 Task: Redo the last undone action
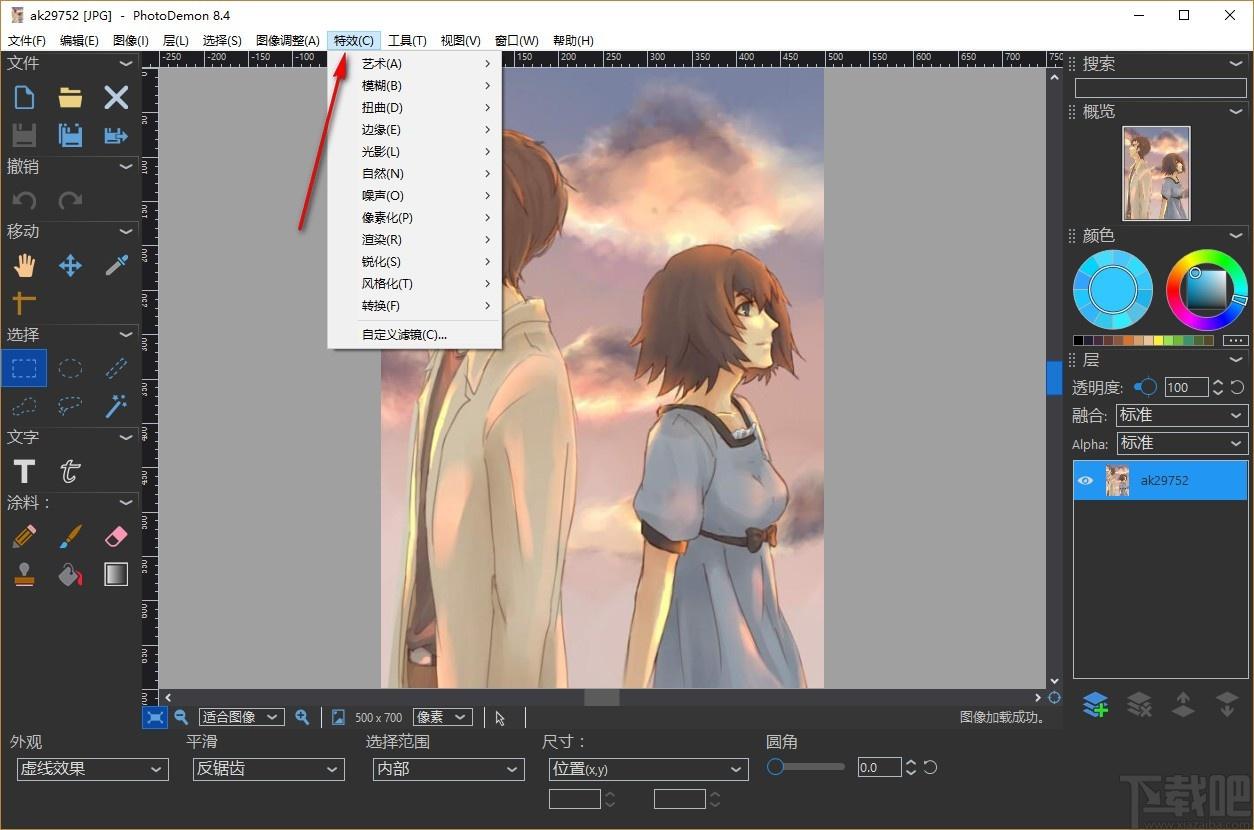[x=70, y=200]
